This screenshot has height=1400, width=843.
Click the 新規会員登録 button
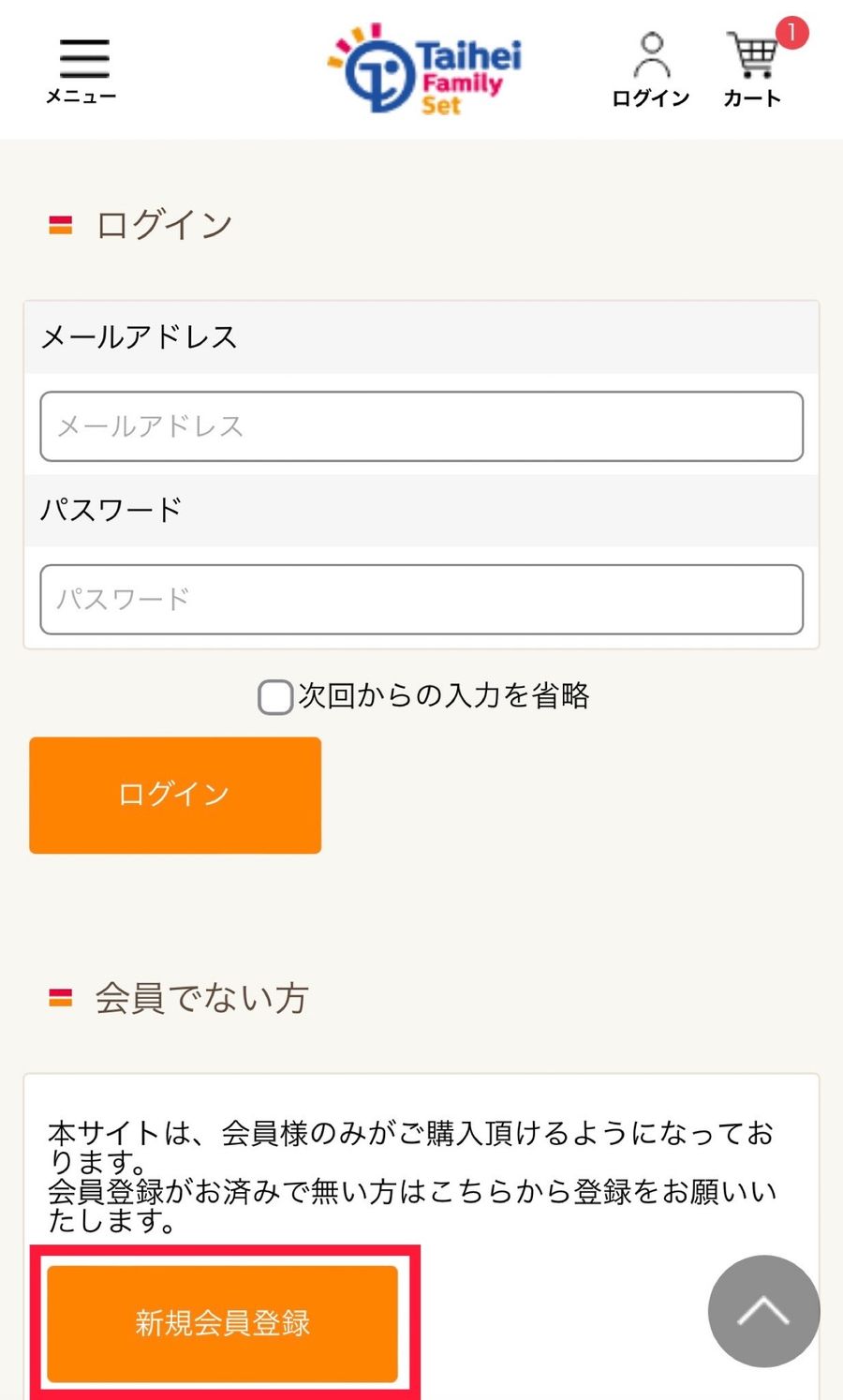coord(223,1322)
